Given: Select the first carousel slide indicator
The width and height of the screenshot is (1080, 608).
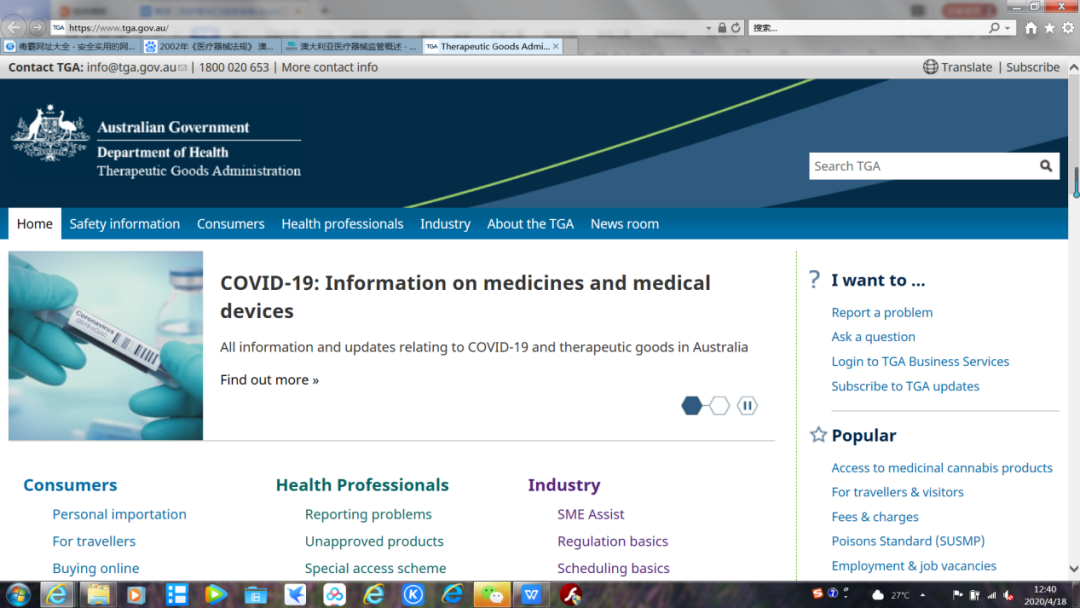Looking at the screenshot, I should 692,405.
